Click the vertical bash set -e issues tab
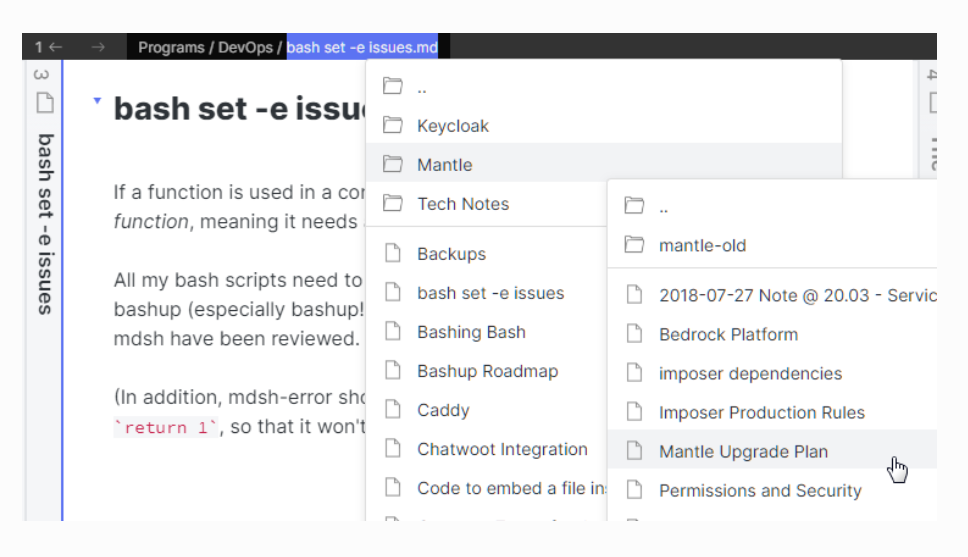The image size is (968, 557). (x=44, y=224)
